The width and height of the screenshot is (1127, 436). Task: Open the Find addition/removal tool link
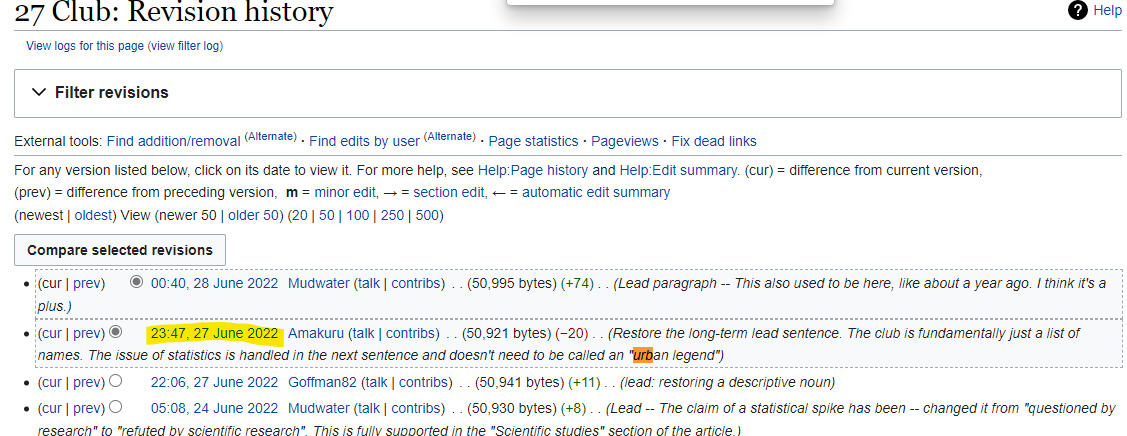173,141
